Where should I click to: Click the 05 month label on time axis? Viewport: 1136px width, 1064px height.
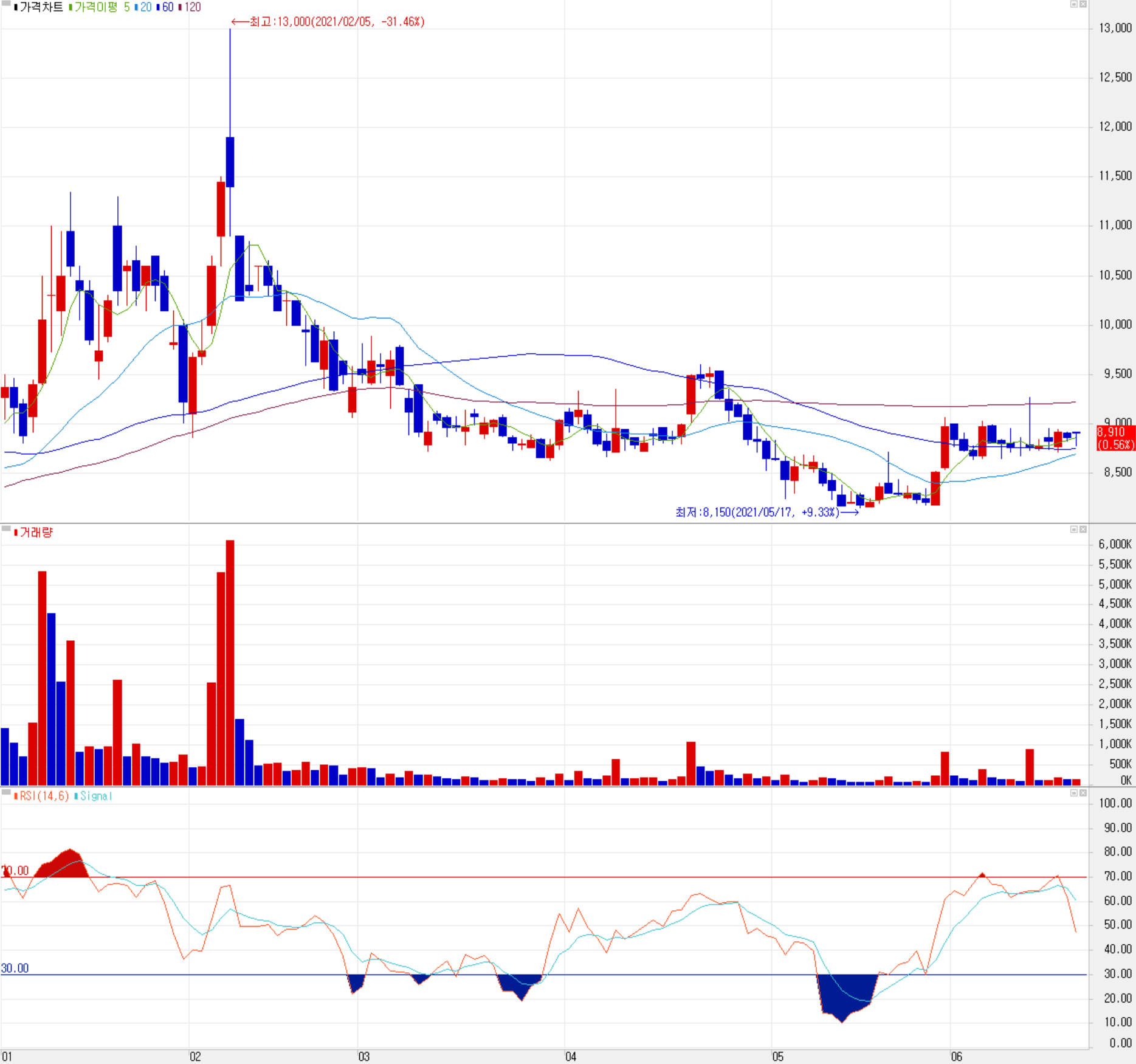778,1057
